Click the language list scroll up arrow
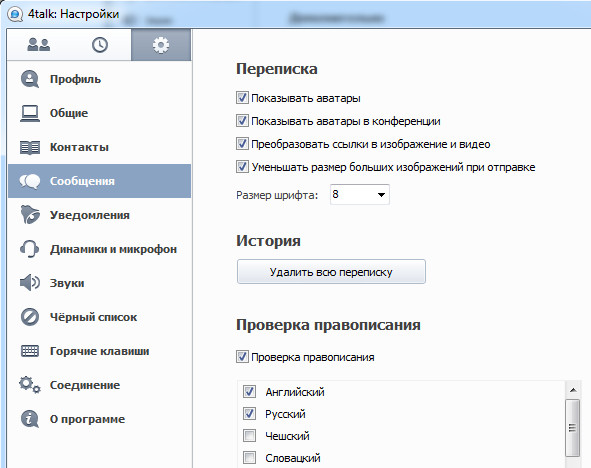This screenshot has width=591, height=468. [x=573, y=390]
